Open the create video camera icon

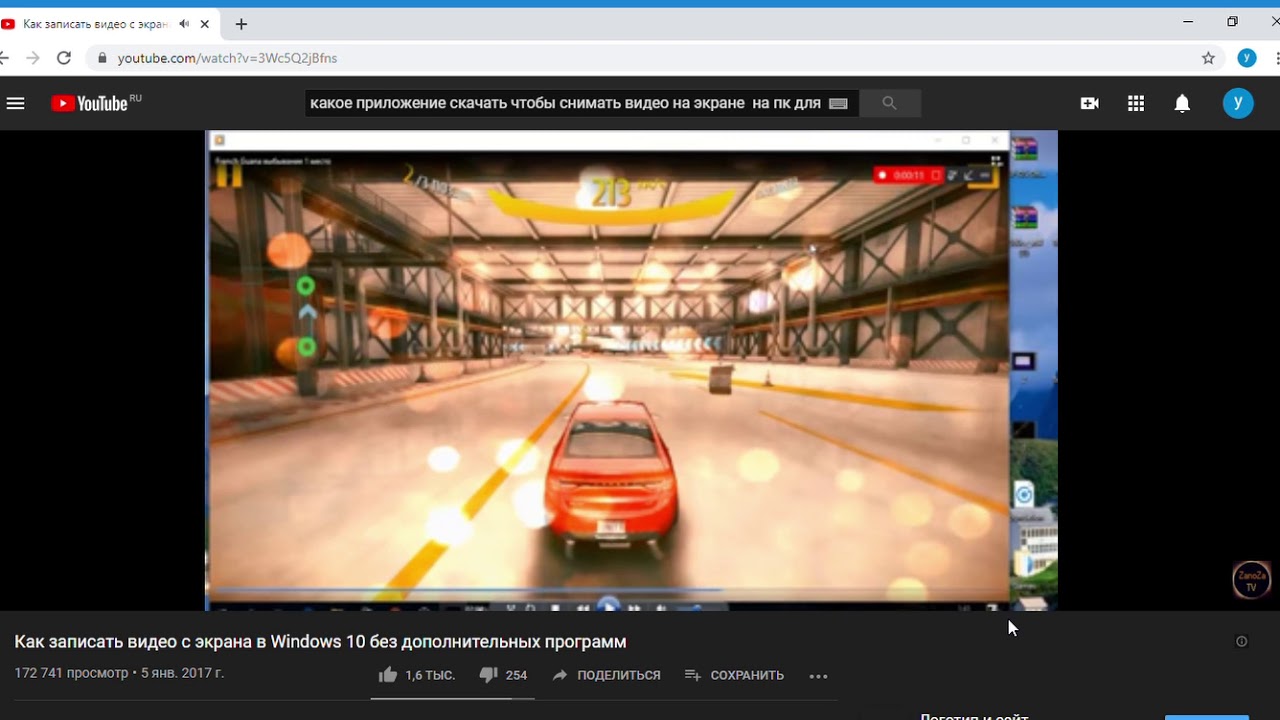point(1090,103)
